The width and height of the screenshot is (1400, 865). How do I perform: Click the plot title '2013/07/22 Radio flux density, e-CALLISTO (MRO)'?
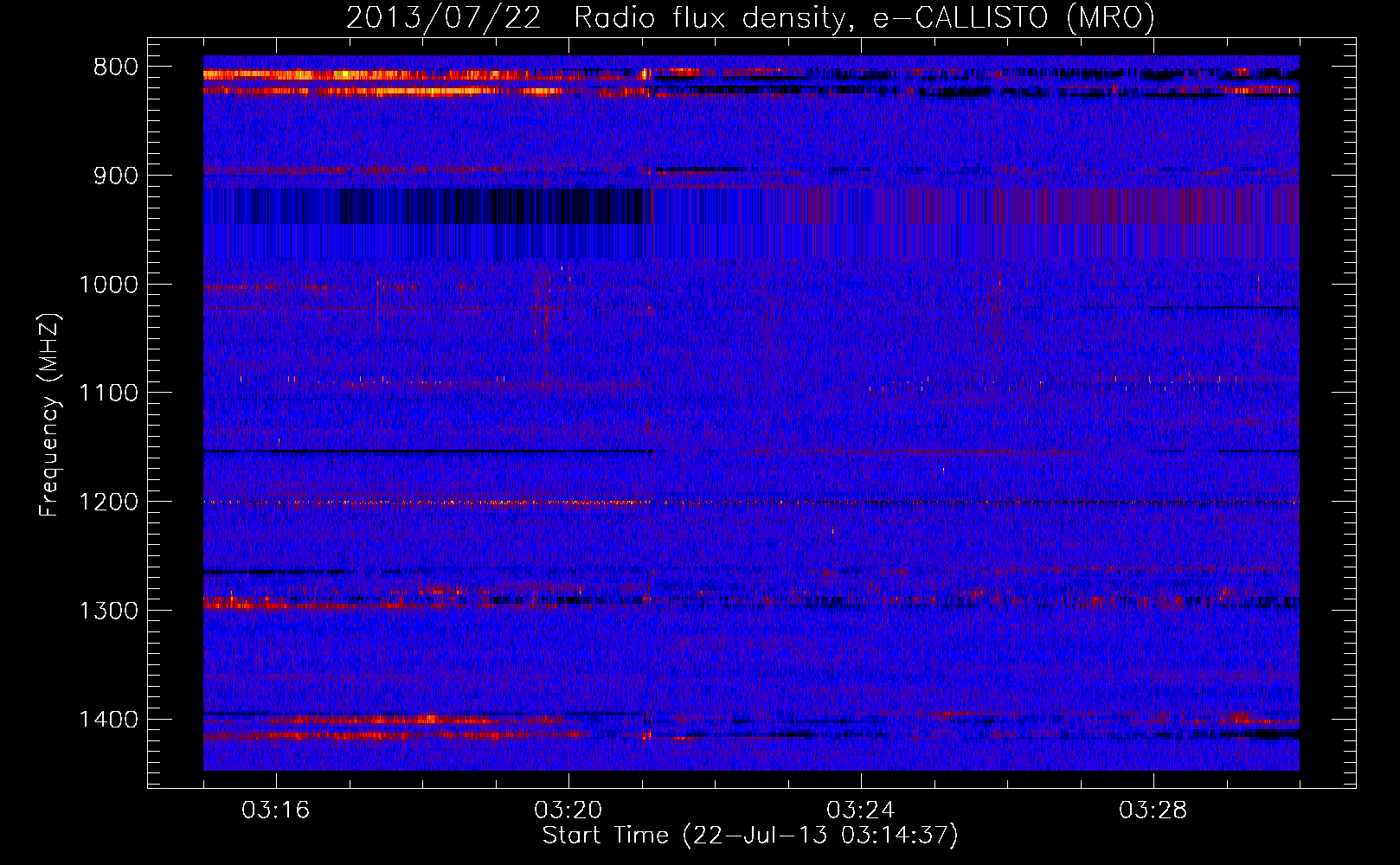[x=750, y=17]
